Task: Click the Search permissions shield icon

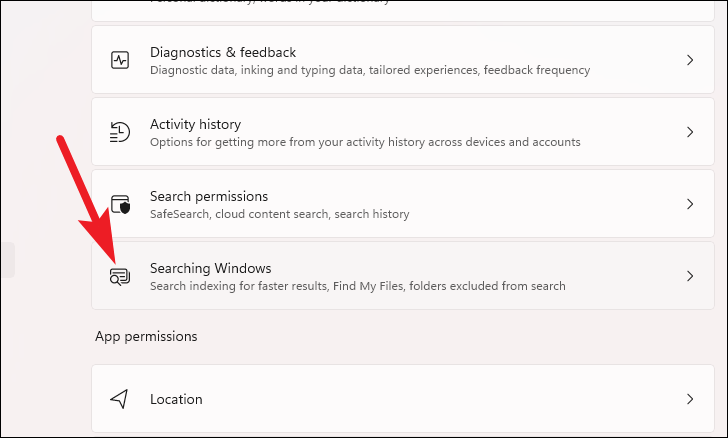Action: pos(120,204)
